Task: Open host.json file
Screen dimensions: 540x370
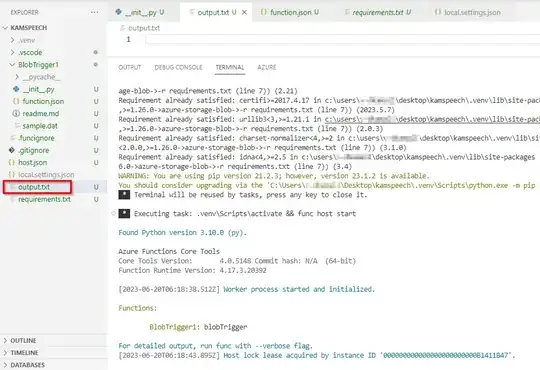Action: [32, 163]
